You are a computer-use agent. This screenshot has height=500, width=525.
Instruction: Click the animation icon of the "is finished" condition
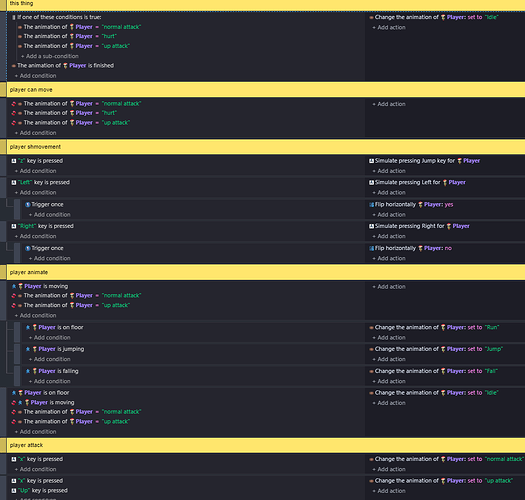click(14, 66)
